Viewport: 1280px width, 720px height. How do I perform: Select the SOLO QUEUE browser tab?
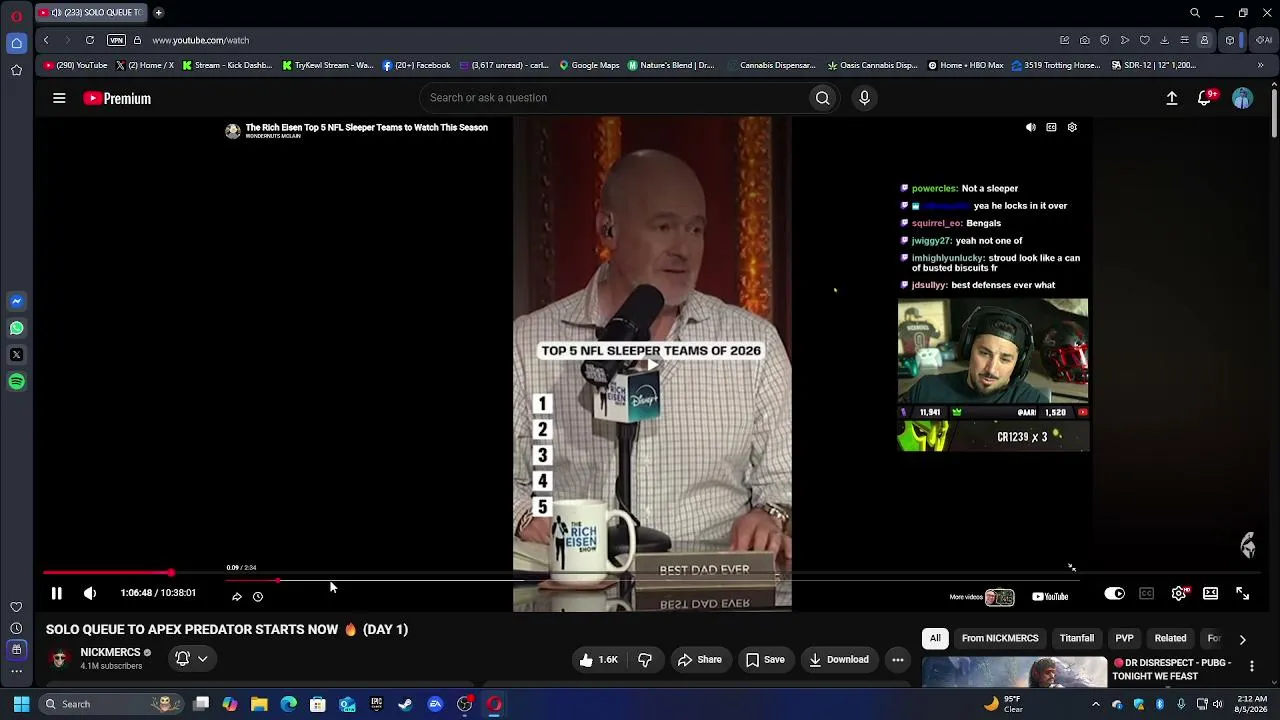pyautogui.click(x=91, y=13)
